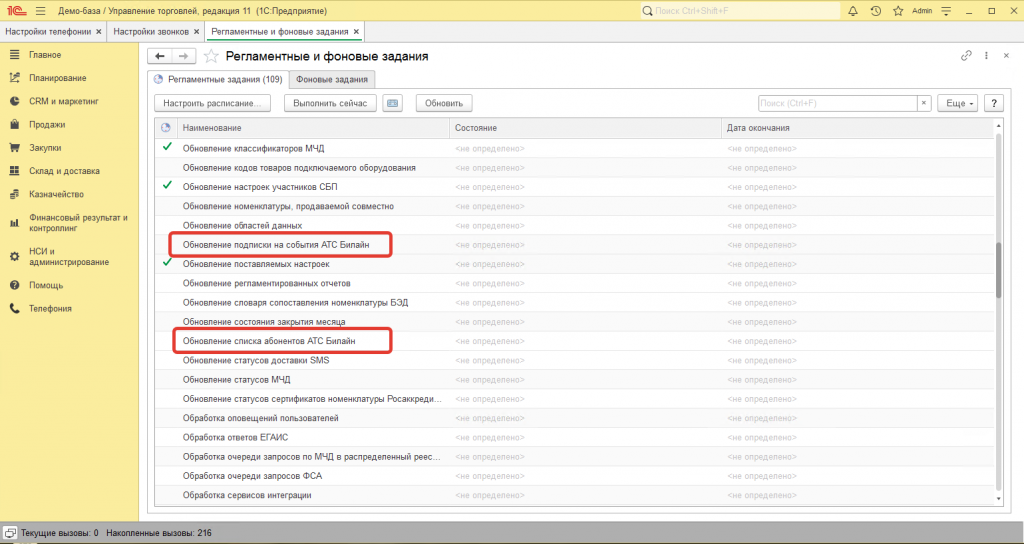The image size is (1024, 544).
Task: Click the Телефония phone handset icon
Action: tap(14, 308)
